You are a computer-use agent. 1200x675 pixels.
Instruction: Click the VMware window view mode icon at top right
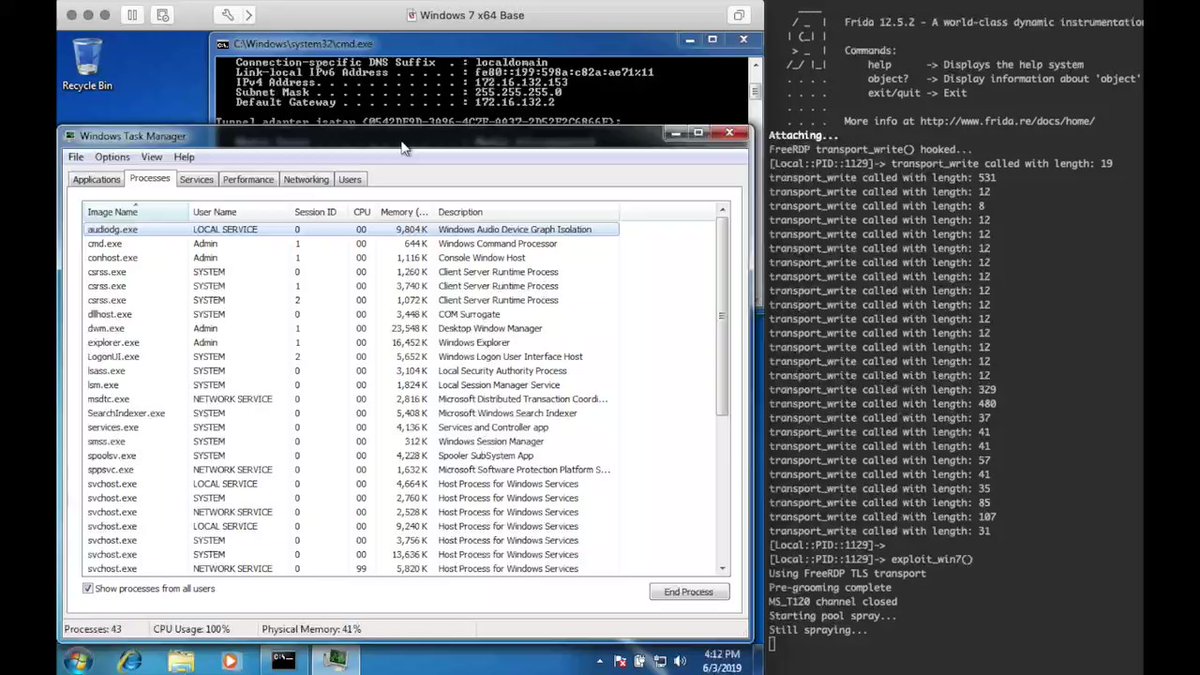coord(738,15)
